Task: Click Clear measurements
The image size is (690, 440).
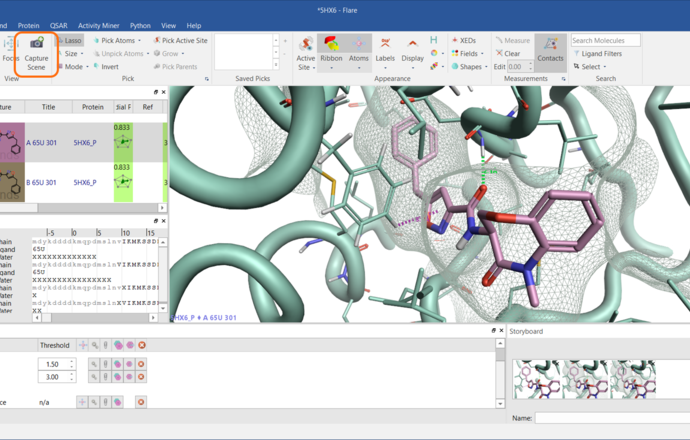Action: click(x=508, y=54)
